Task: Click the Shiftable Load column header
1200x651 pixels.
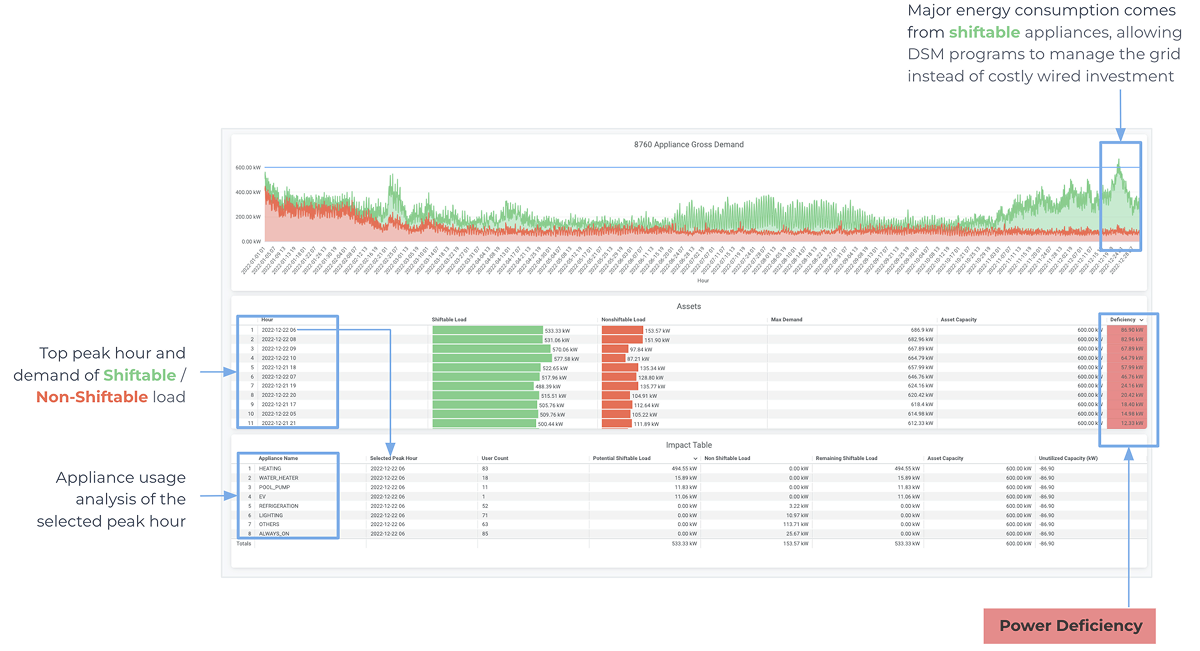Action: point(449,320)
